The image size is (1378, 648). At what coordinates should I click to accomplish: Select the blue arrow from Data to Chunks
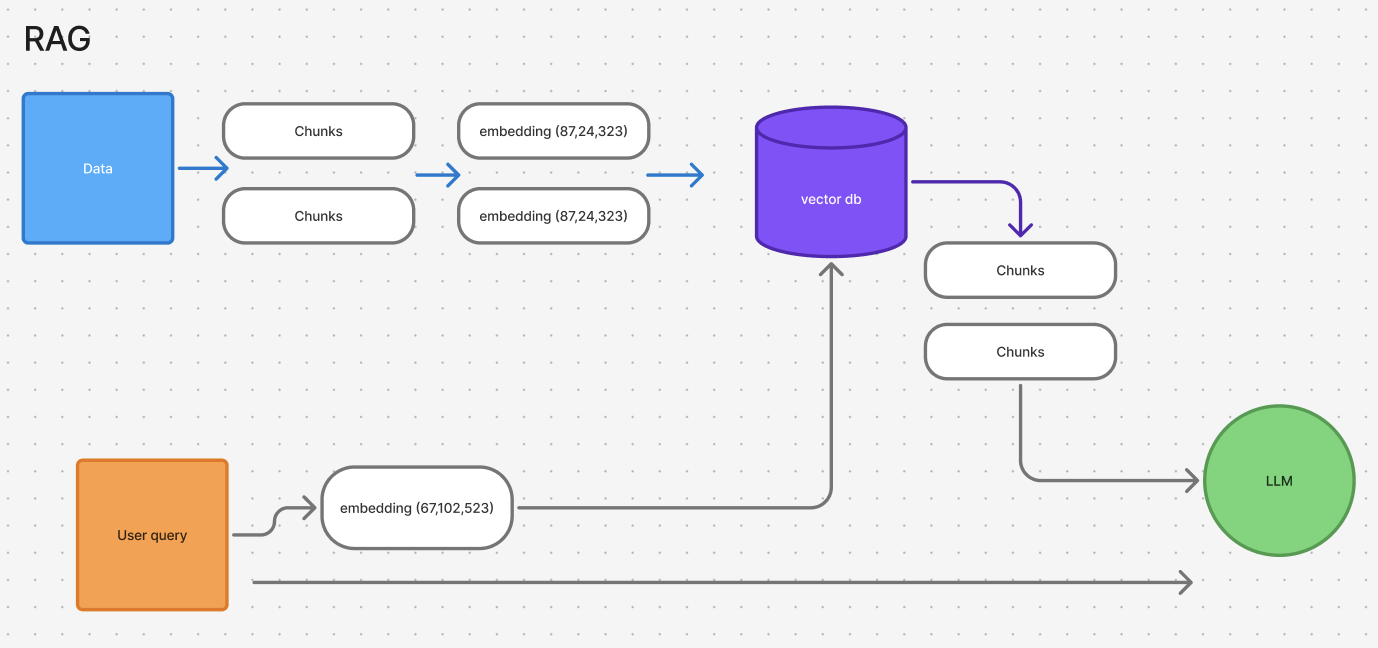pyautogui.click(x=203, y=169)
